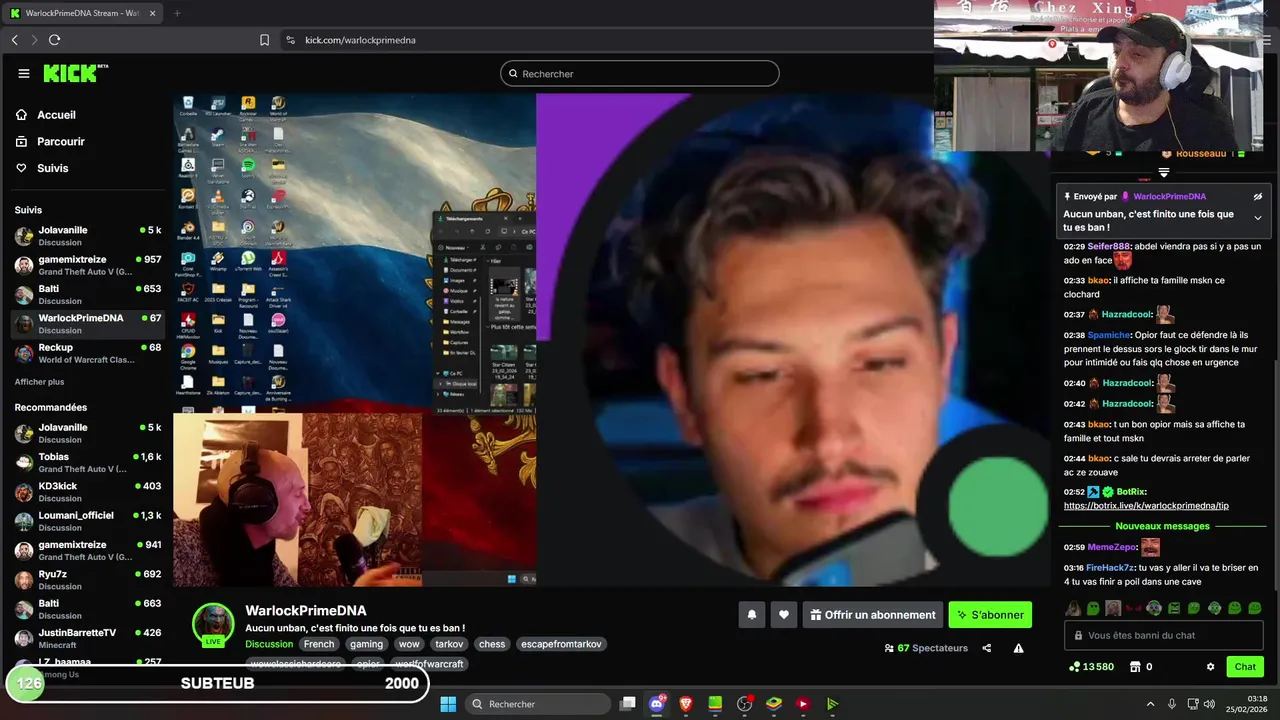The image size is (1280, 720).
Task: Select the French tag
Action: pyautogui.click(x=319, y=644)
